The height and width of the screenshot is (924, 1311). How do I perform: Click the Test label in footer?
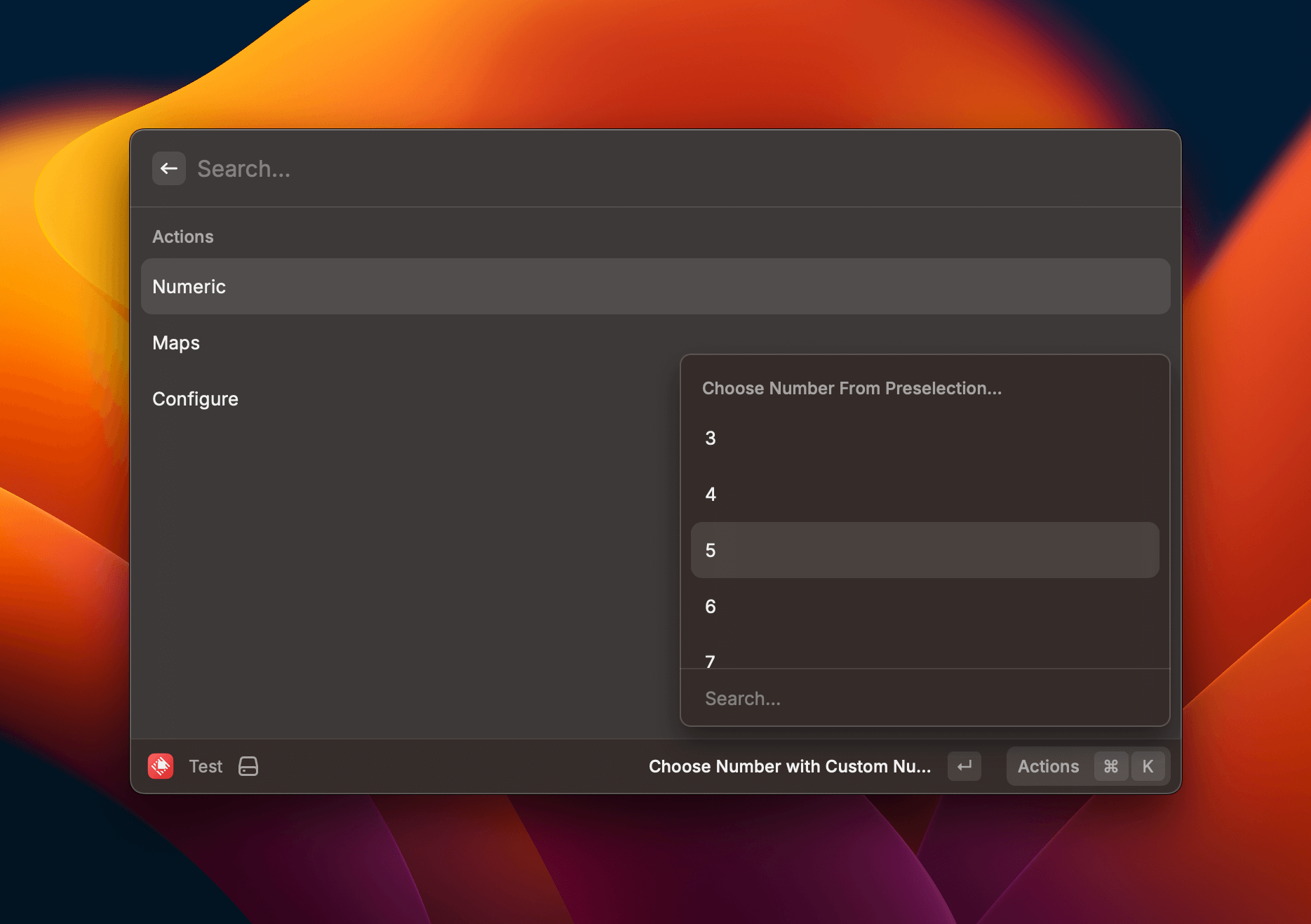coord(206,766)
